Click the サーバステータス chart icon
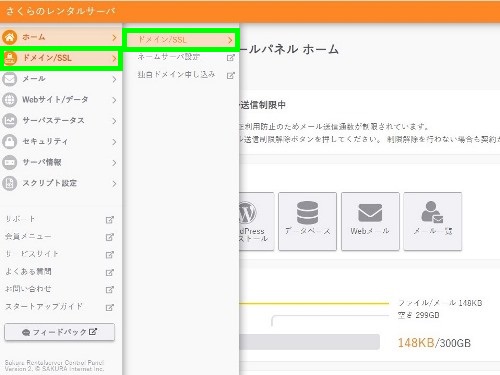The height and width of the screenshot is (375, 500). tap(10, 121)
